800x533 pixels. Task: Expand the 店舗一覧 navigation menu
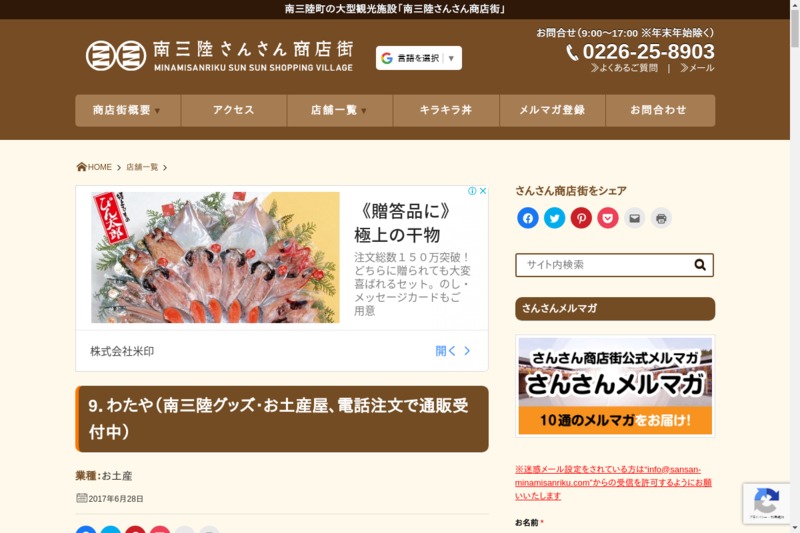click(340, 110)
